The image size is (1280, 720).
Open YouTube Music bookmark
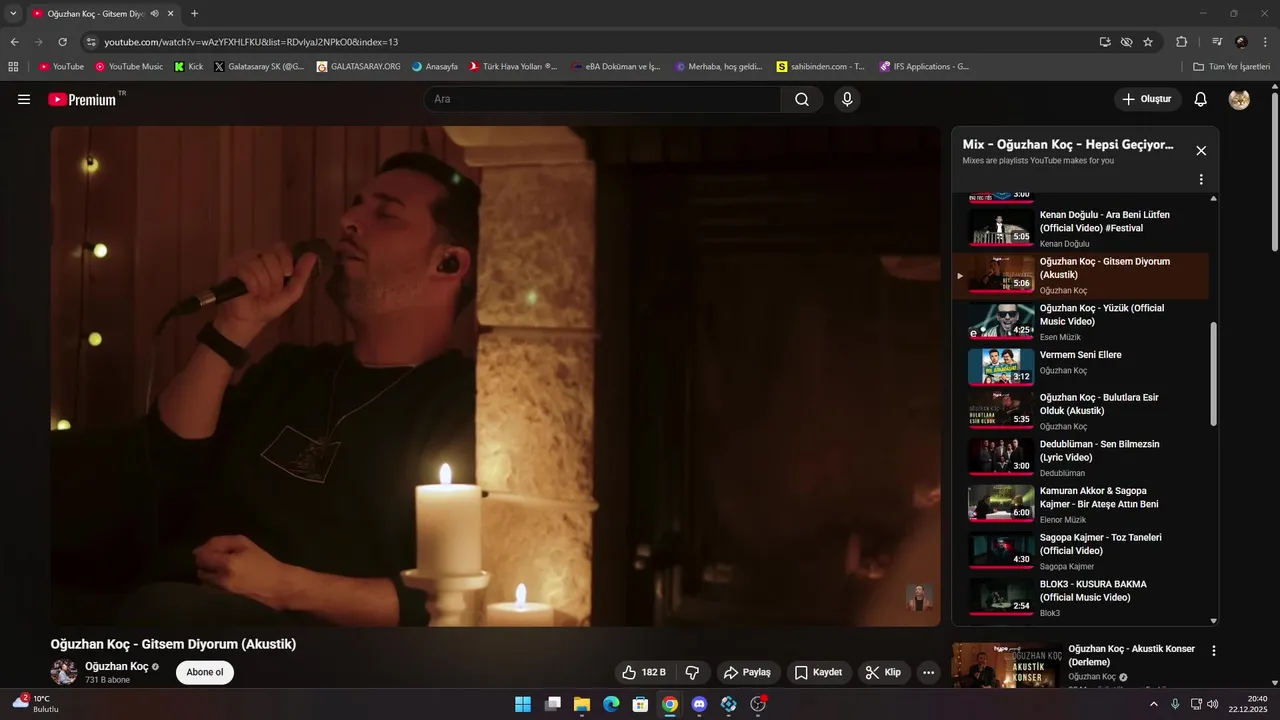point(129,67)
